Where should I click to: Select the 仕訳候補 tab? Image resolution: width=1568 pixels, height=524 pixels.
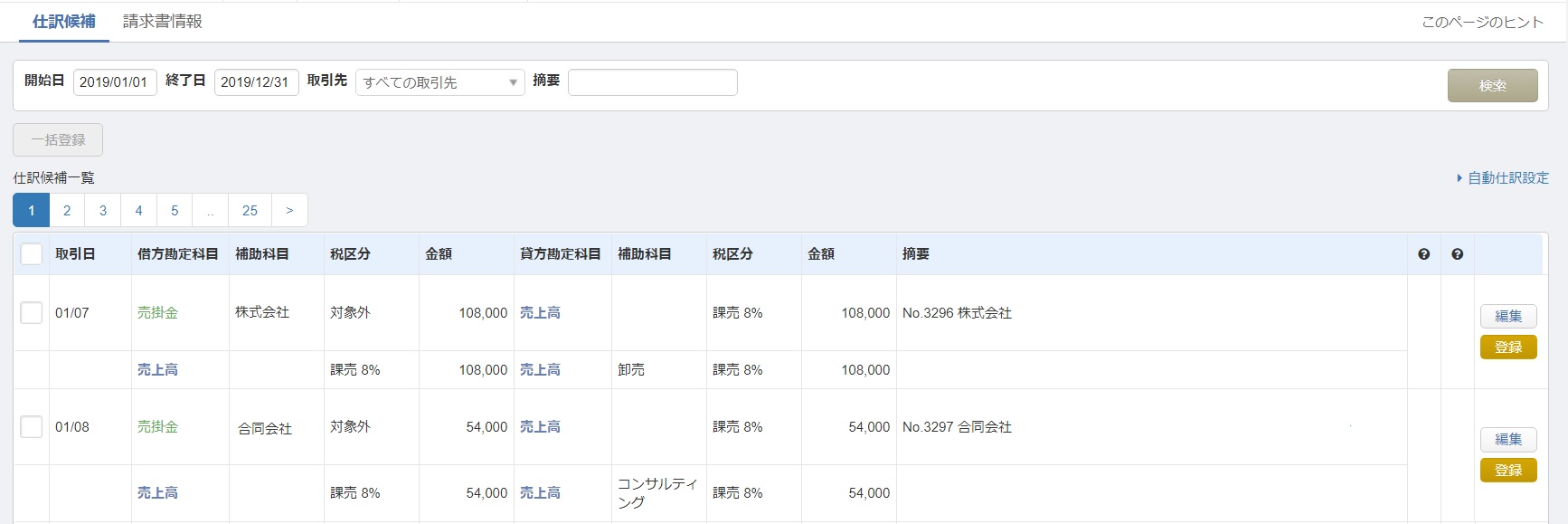pos(63,21)
